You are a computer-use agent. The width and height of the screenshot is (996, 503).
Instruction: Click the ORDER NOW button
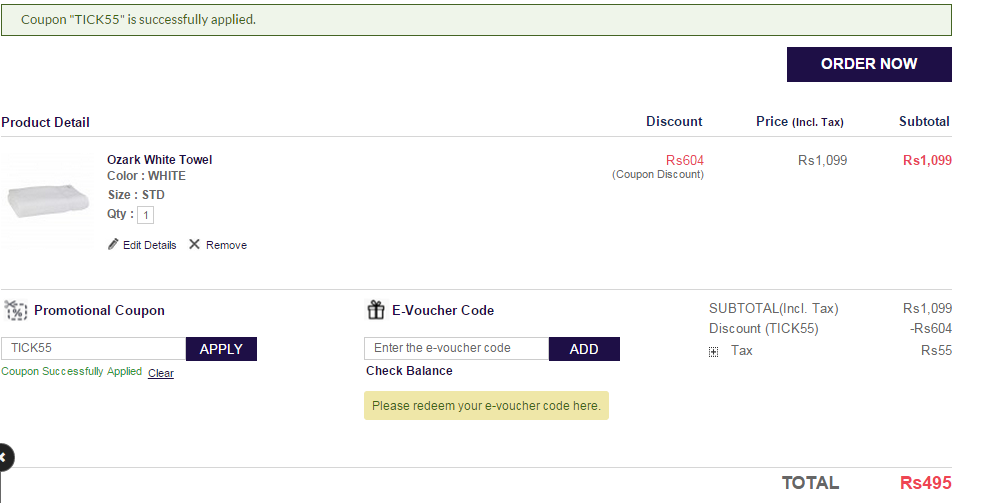869,64
